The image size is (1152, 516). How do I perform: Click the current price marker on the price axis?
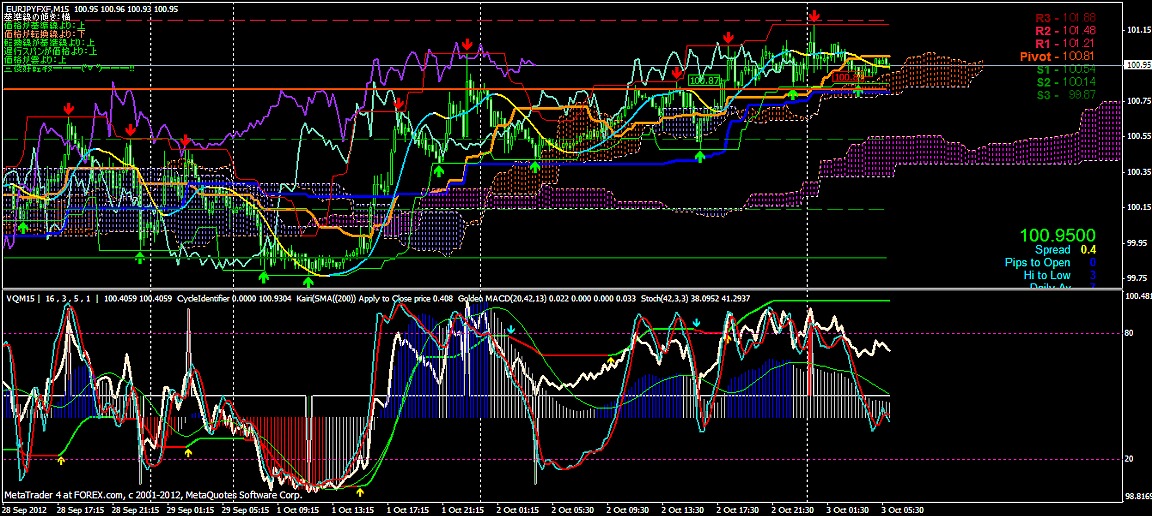point(1137,65)
